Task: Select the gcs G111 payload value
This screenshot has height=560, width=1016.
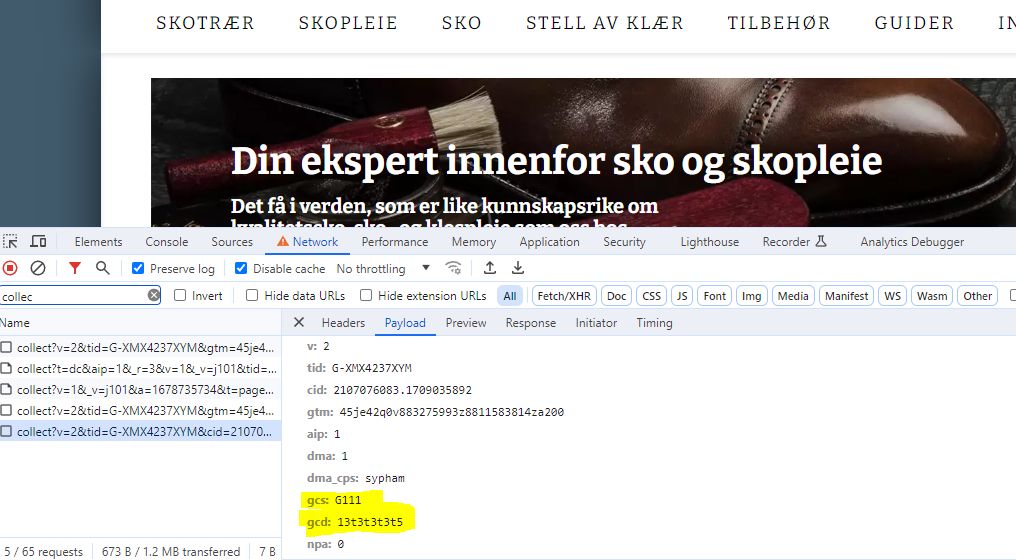Action: tap(348, 500)
